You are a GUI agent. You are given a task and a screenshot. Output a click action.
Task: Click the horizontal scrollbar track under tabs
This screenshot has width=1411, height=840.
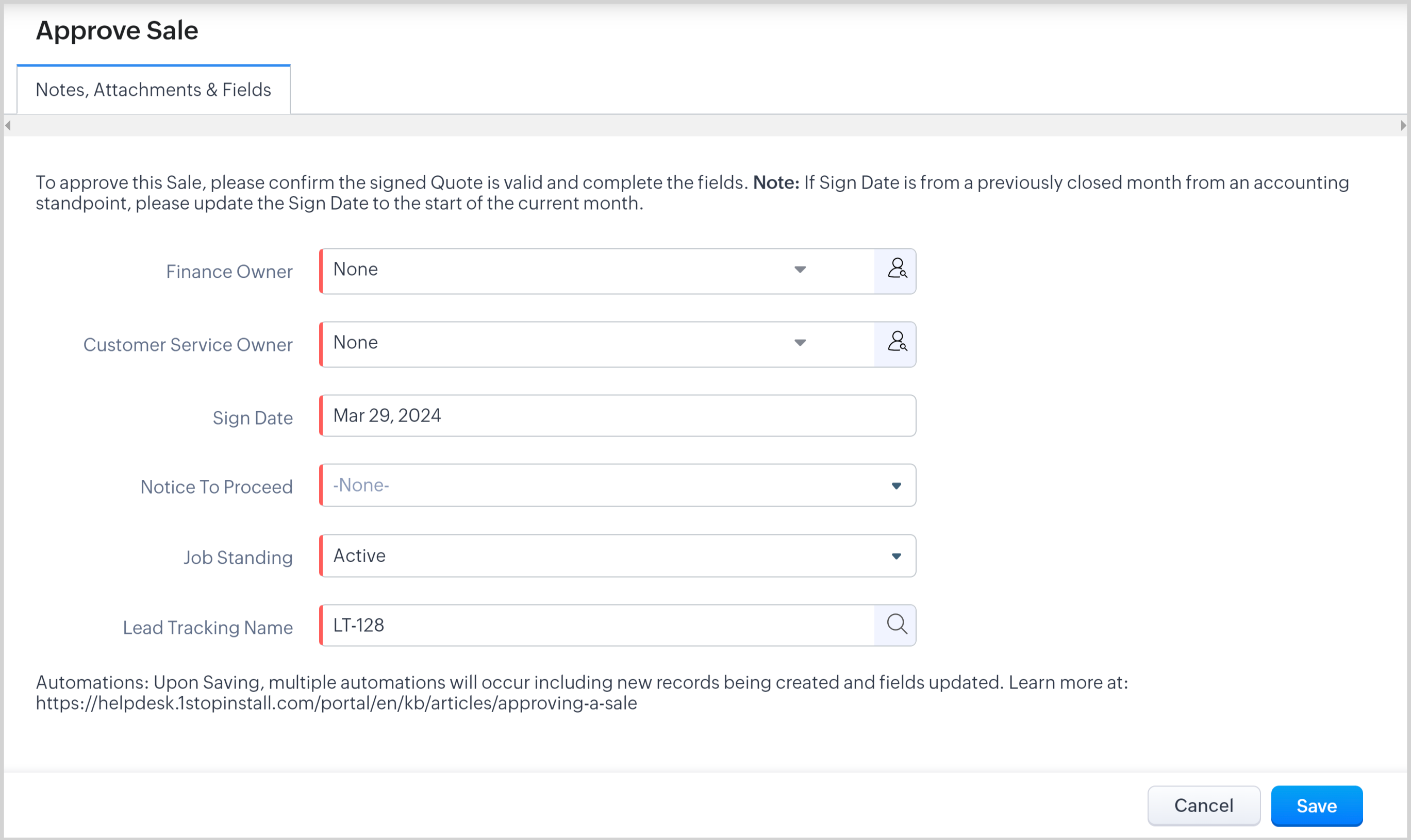(x=705, y=125)
